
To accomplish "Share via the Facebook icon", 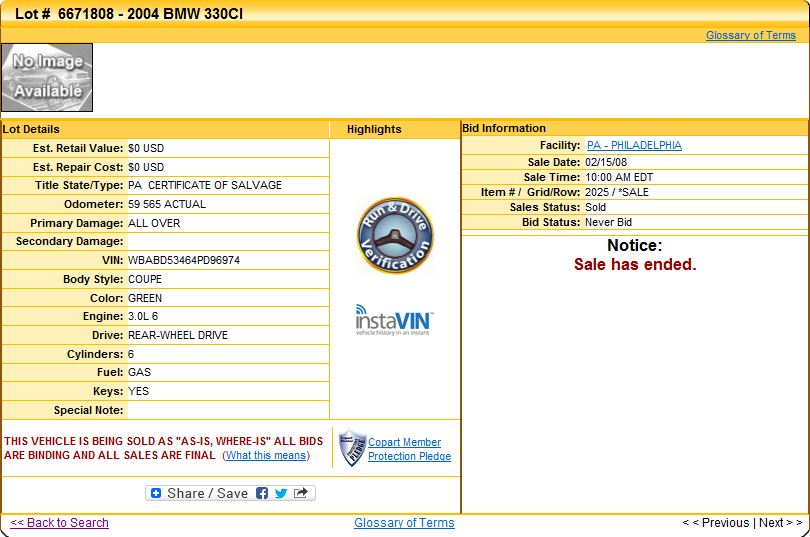I will (x=262, y=493).
